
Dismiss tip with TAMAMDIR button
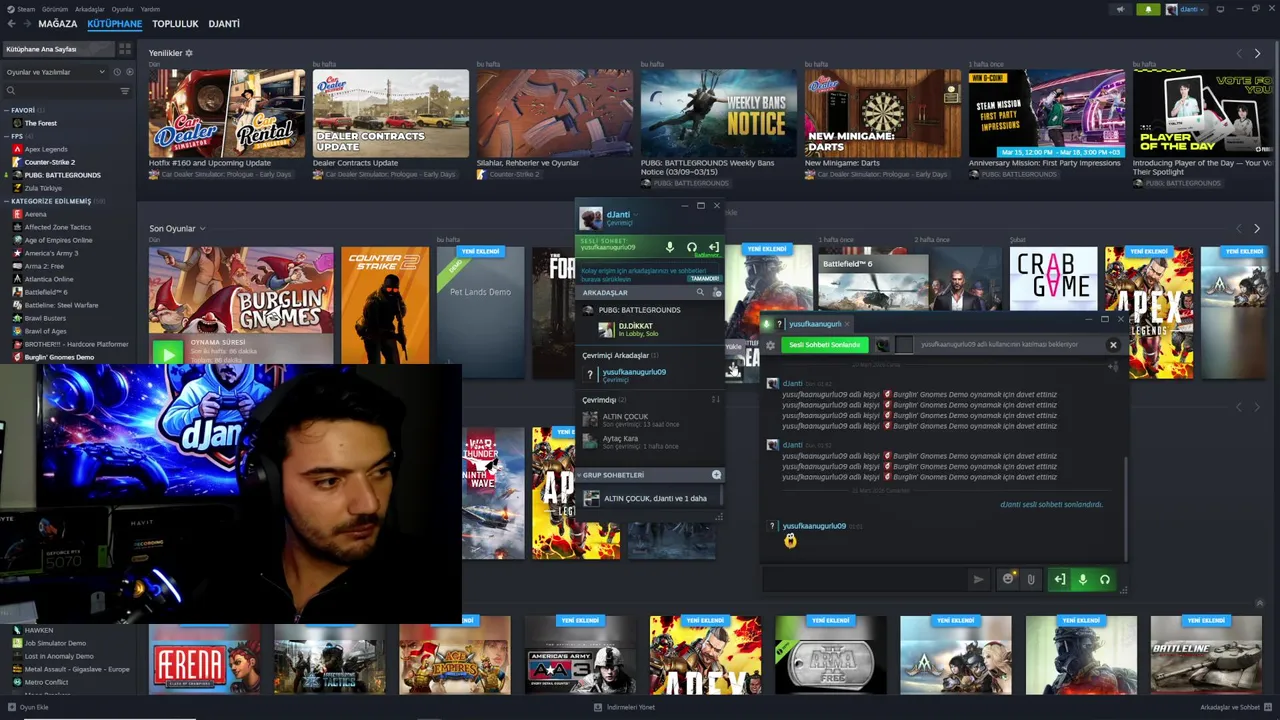click(x=705, y=279)
